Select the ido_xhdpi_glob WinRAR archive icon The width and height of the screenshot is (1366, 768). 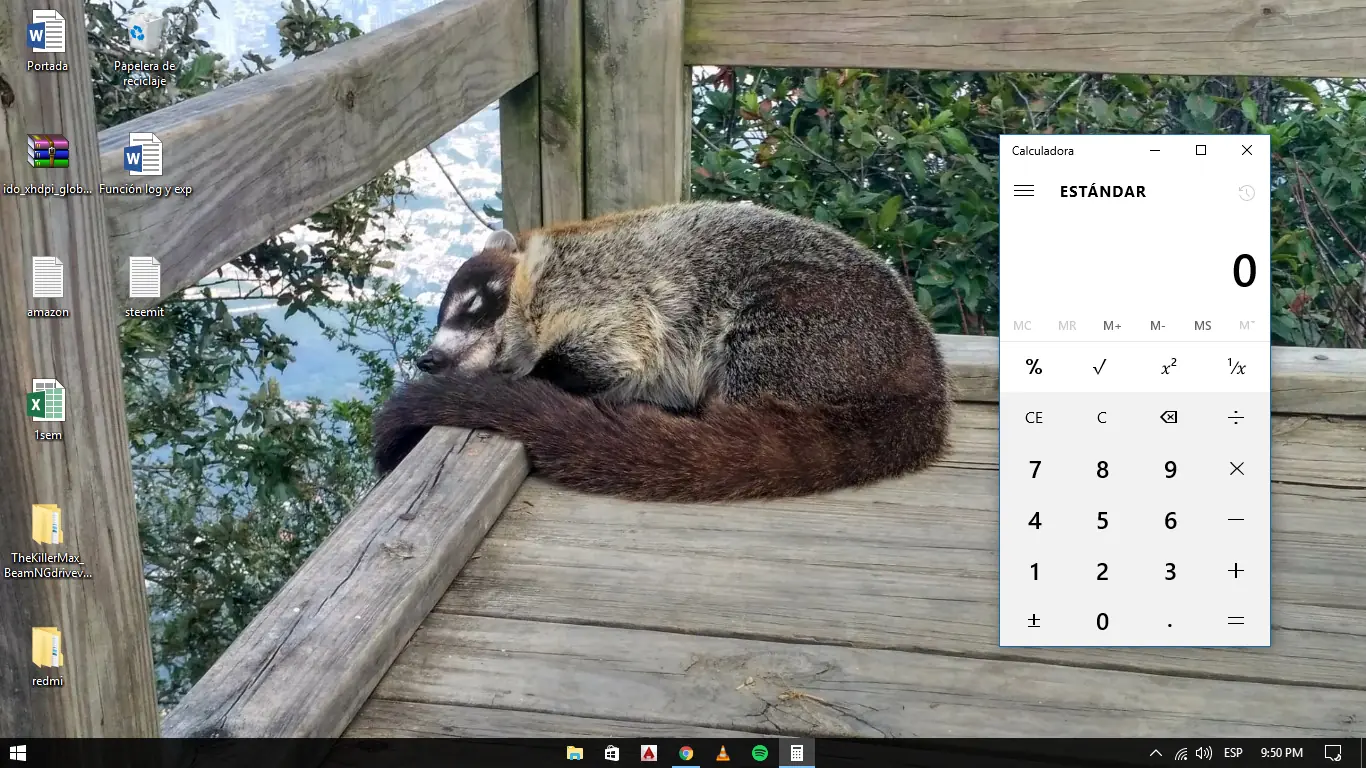[x=47, y=165]
